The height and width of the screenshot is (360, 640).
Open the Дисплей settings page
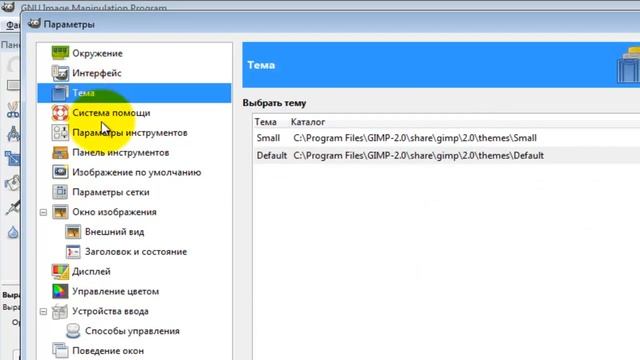(x=91, y=271)
